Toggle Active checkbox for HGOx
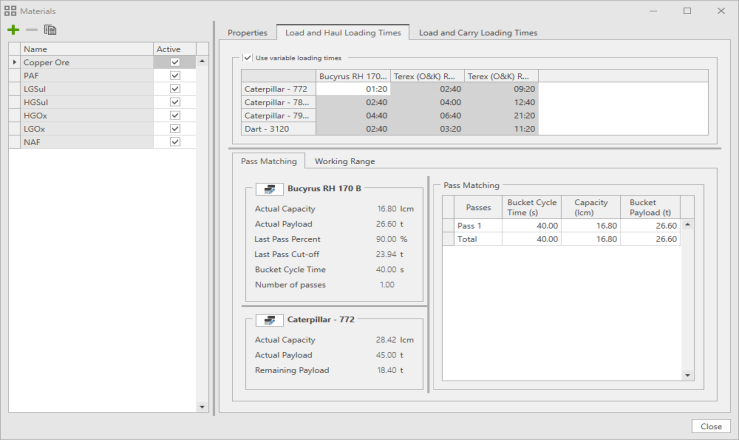The width and height of the screenshot is (739, 440). tap(175, 115)
